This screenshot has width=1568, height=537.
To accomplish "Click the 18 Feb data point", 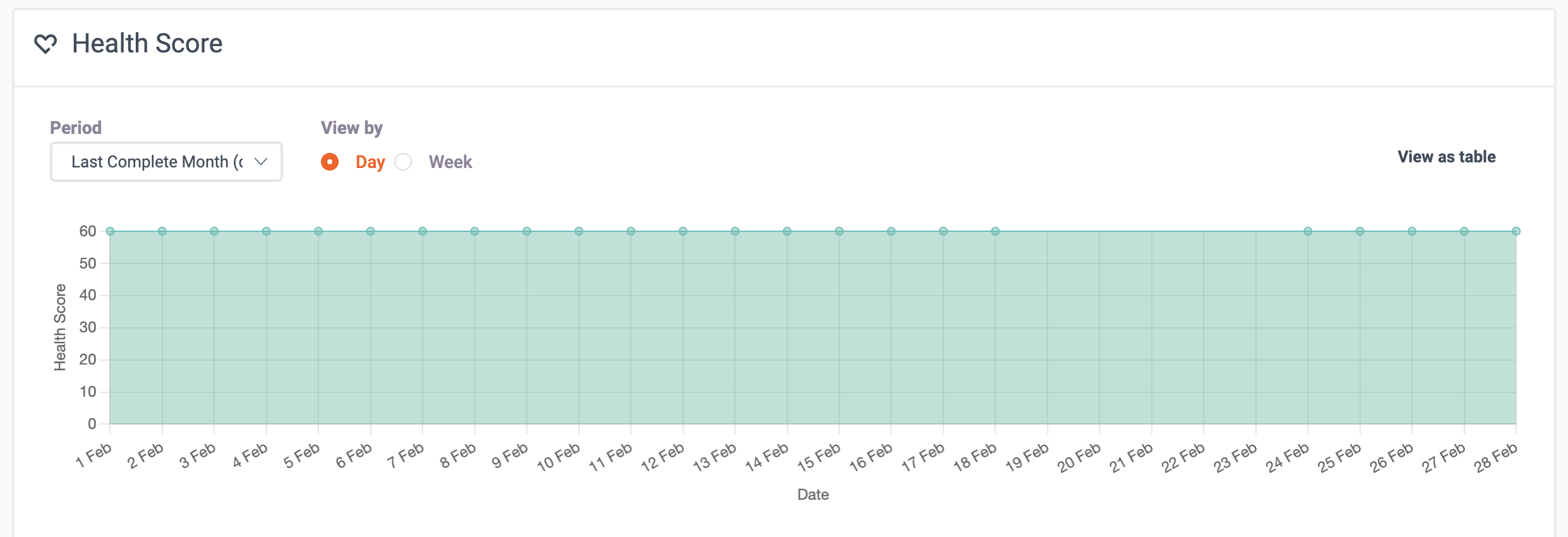I will (996, 231).
